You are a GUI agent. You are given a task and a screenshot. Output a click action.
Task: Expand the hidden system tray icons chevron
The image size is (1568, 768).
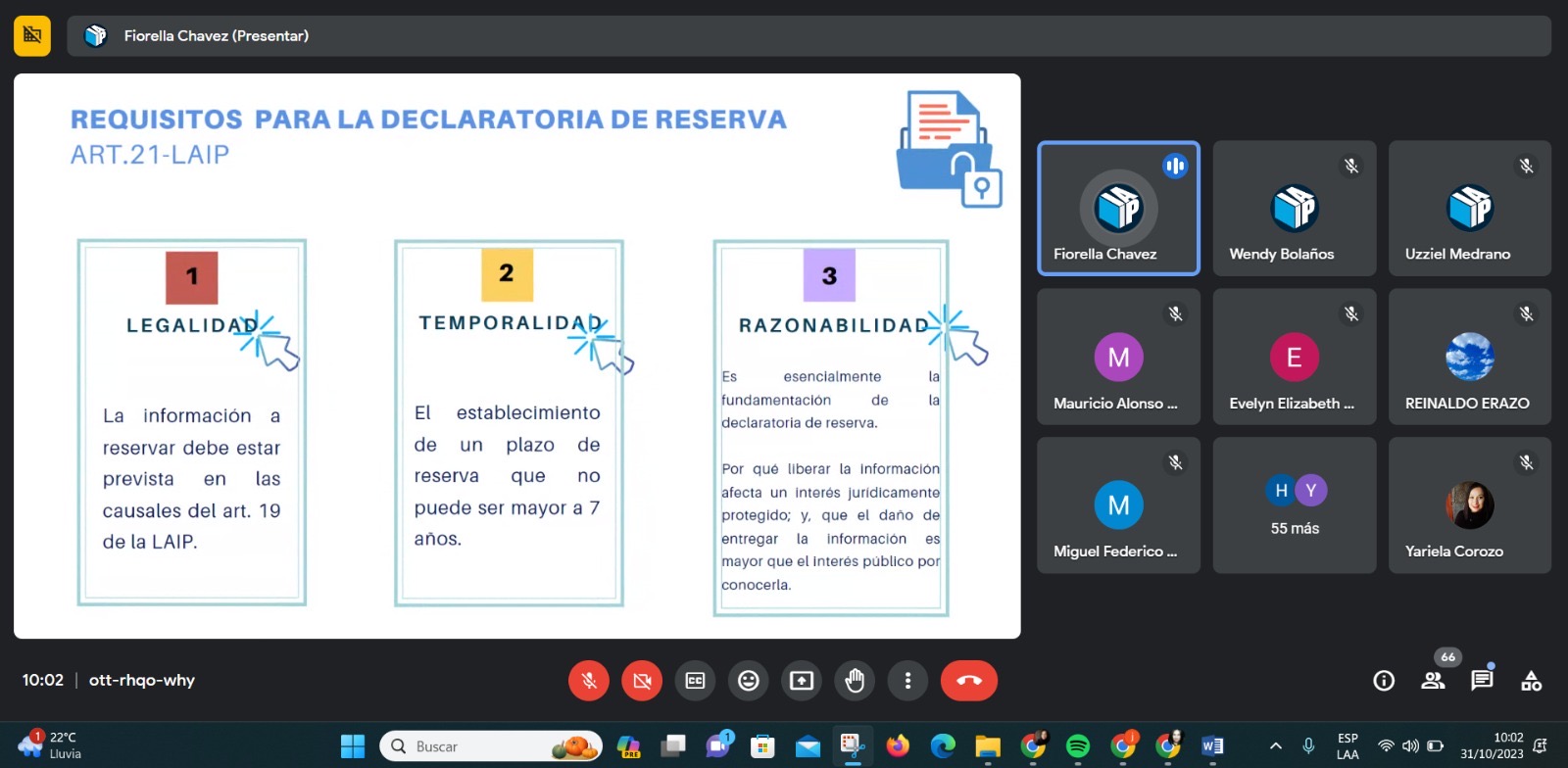click(1275, 746)
